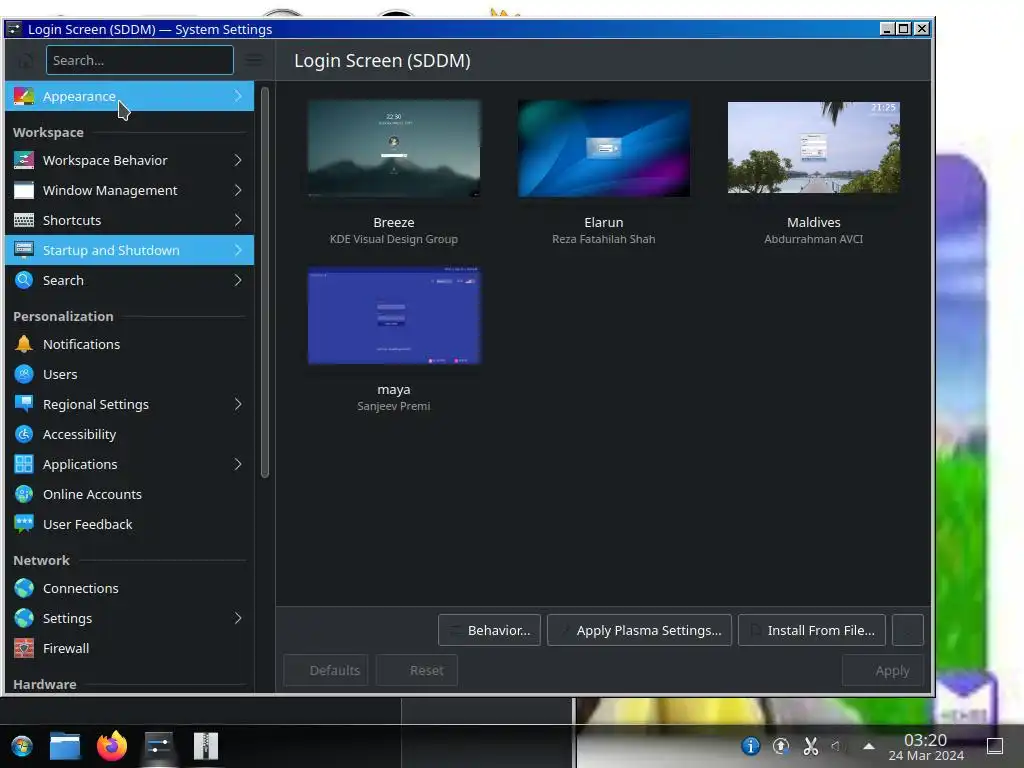
Task: Click the Connections globe icon
Action: click(x=24, y=588)
